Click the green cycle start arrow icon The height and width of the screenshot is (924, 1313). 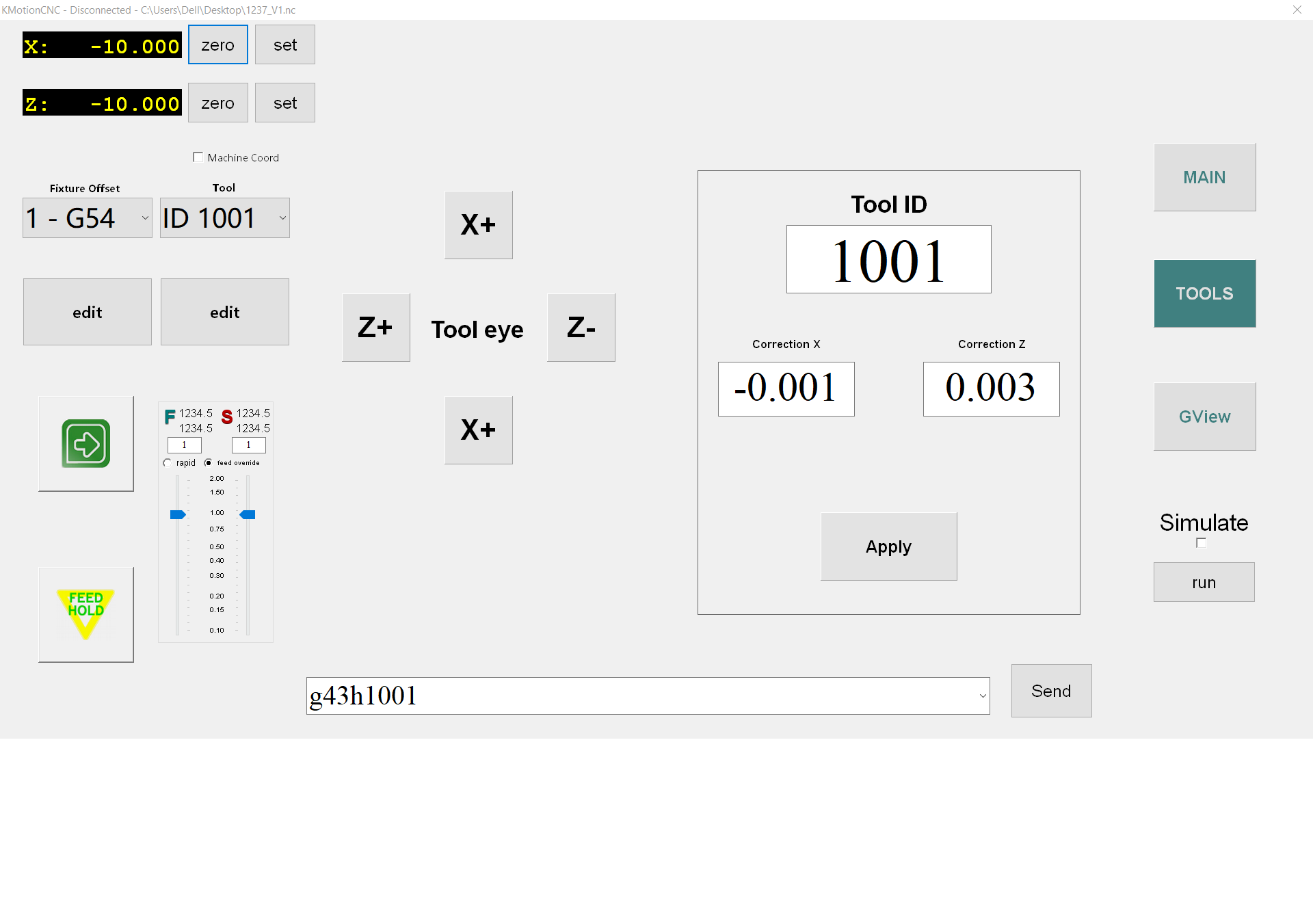tap(86, 444)
